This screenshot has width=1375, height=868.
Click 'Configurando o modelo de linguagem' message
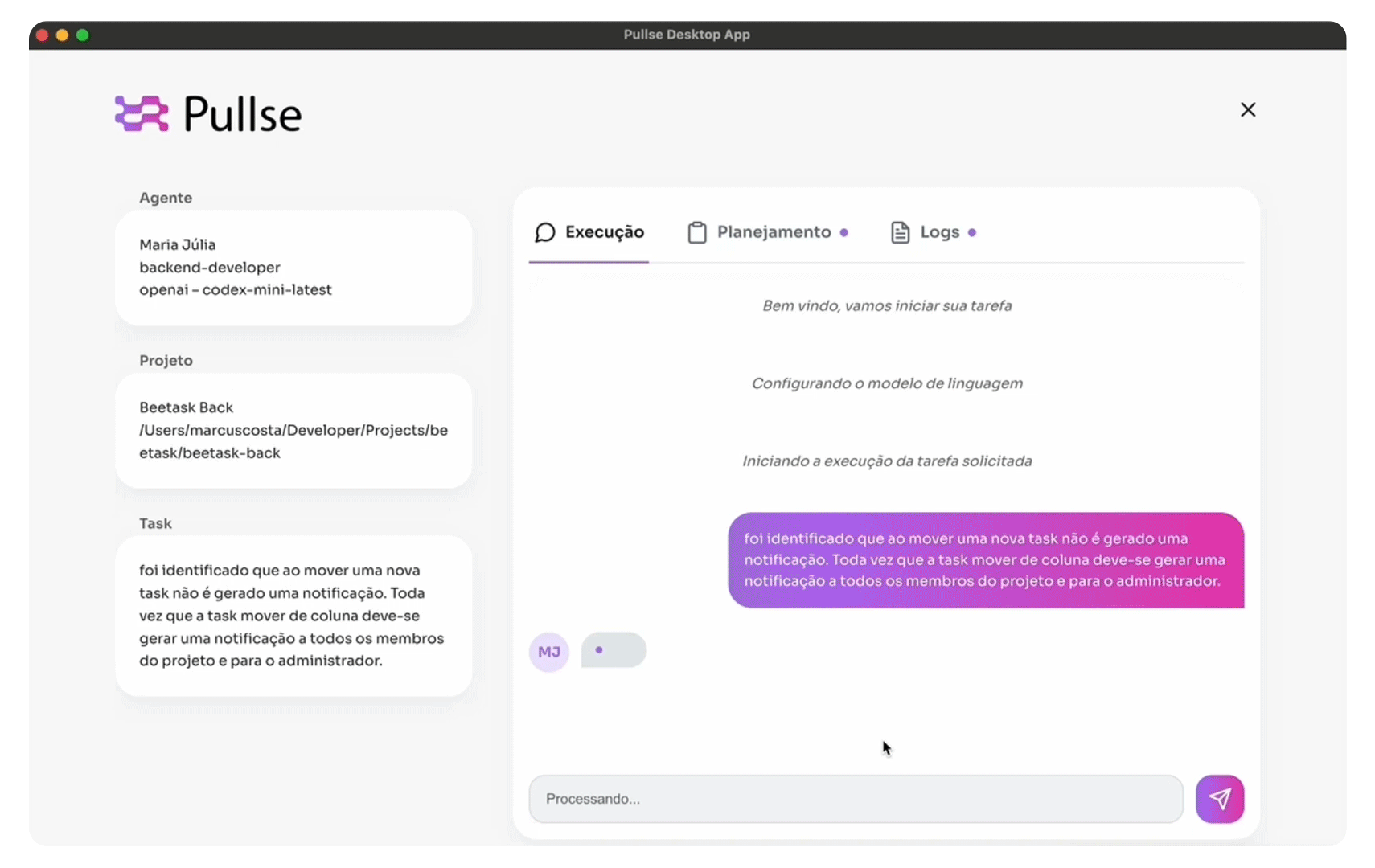(887, 383)
